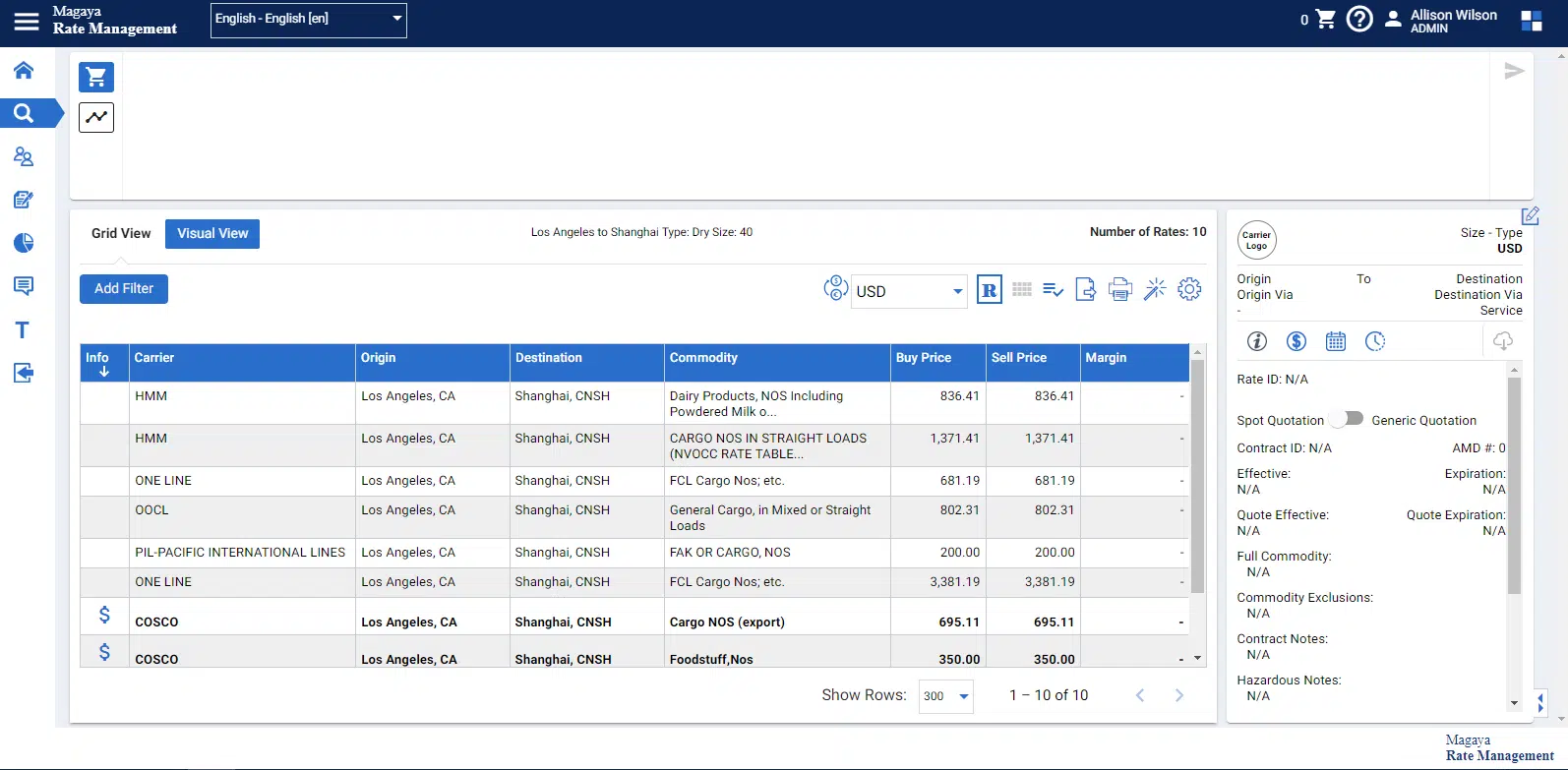The width and height of the screenshot is (1568, 770).
Task: Toggle Spot/Generic Quotation switch
Action: click(x=1348, y=419)
